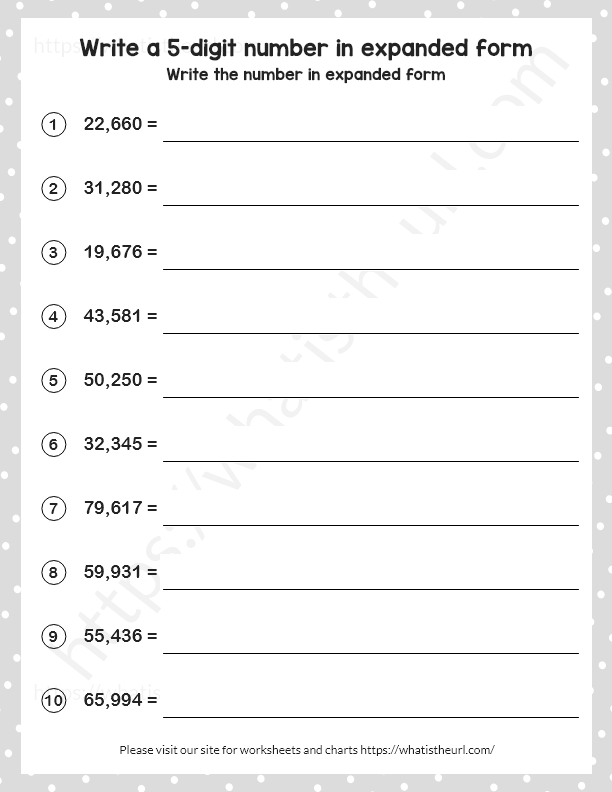612x792 pixels.
Task: Select the circled number 5 marker
Action: 53,380
